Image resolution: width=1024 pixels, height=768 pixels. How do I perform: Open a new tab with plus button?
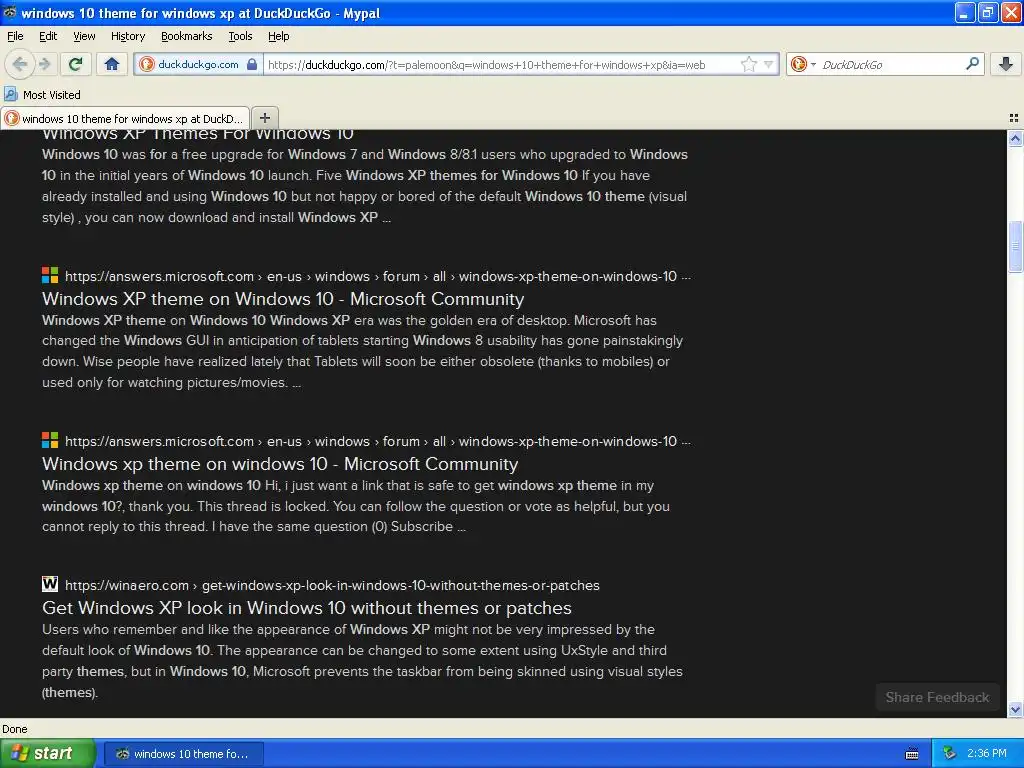(264, 118)
